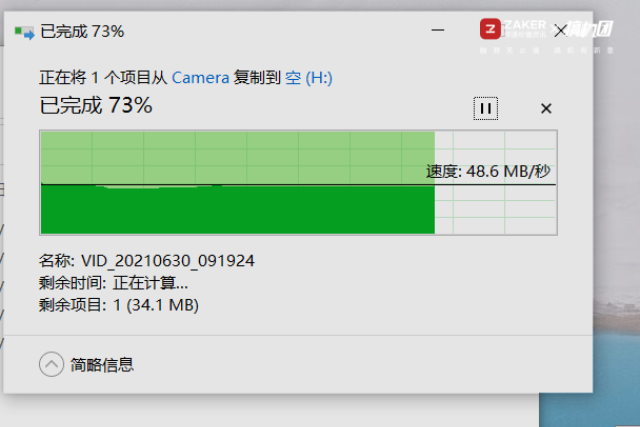Cancel the copy using the X beside pause
This screenshot has width=640, height=427.
coord(546,109)
